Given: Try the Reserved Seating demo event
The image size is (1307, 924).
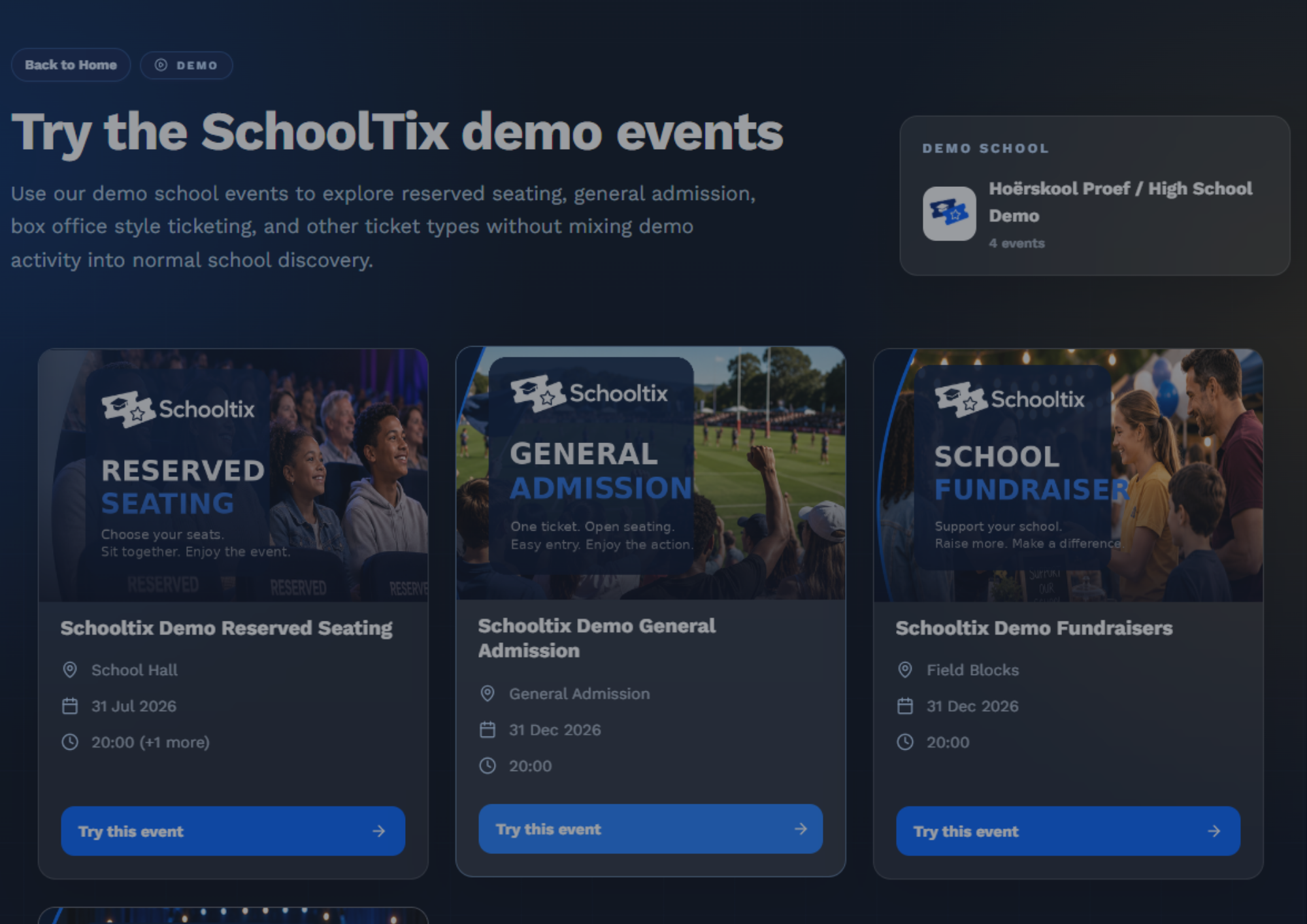Looking at the screenshot, I should click(233, 831).
